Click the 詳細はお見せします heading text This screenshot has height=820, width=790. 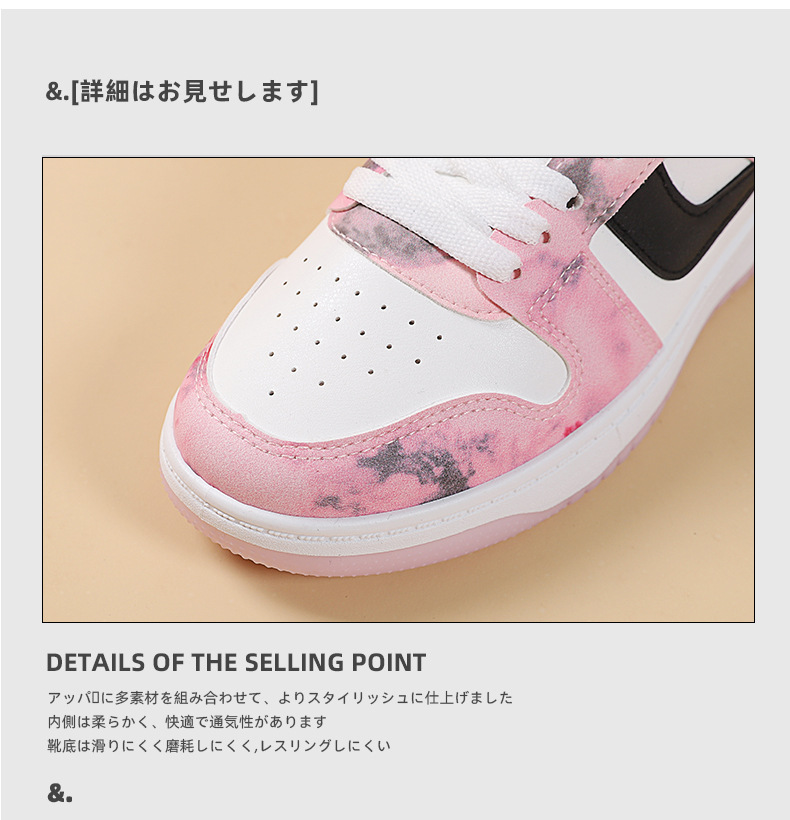pos(194,92)
